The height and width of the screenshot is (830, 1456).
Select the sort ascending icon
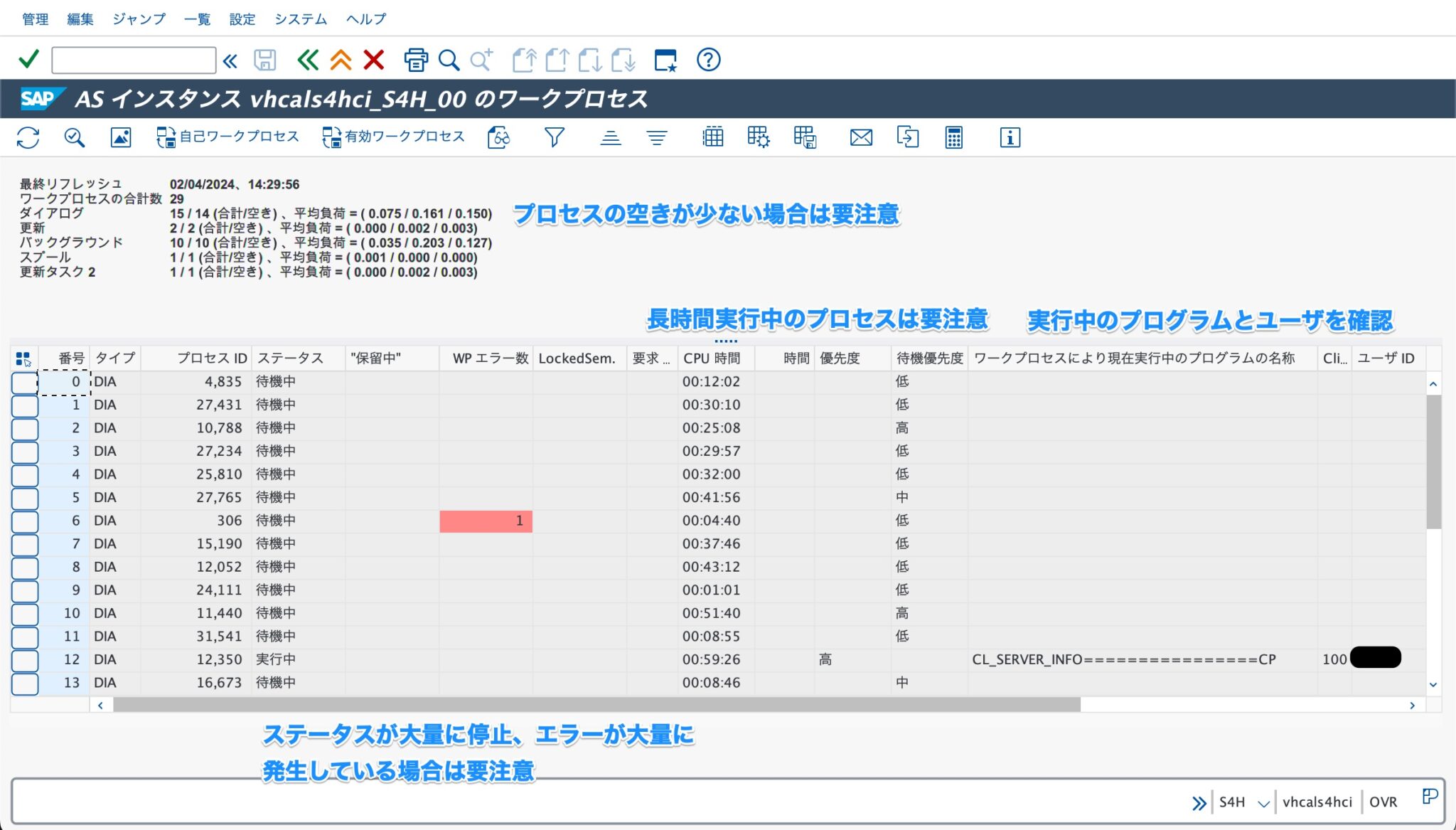click(x=609, y=137)
